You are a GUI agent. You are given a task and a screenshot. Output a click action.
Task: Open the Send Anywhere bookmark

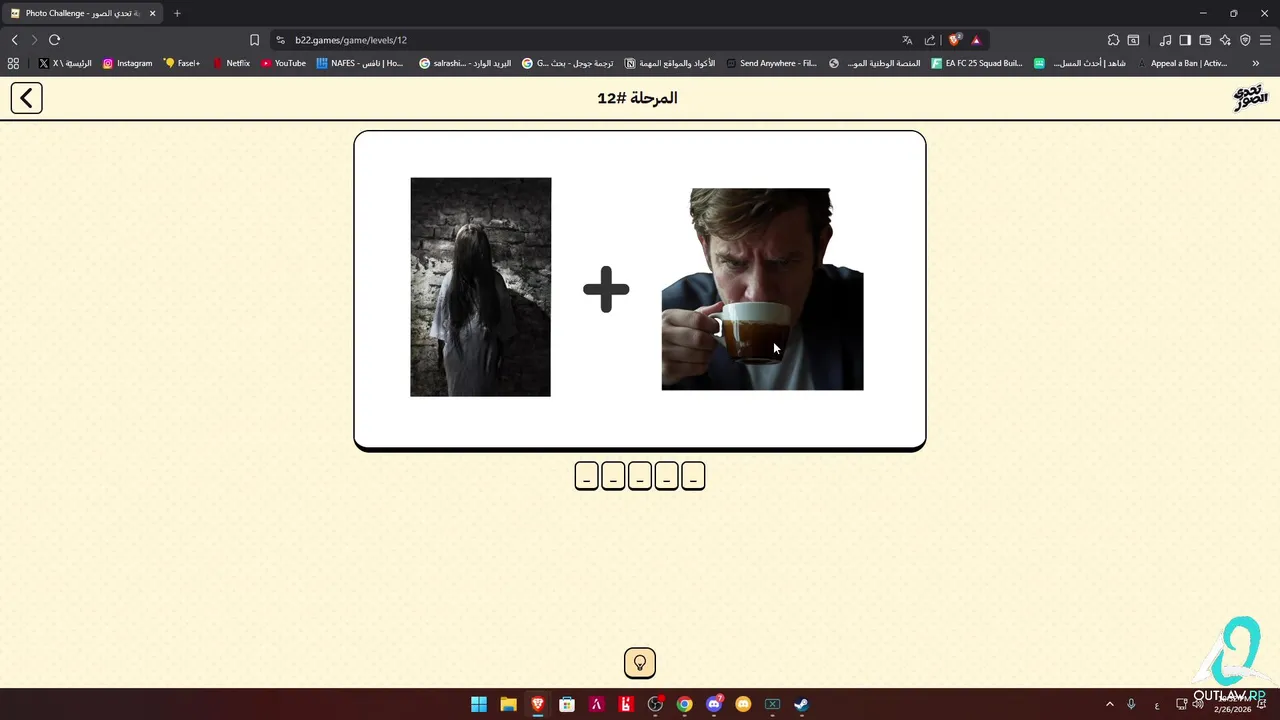771,63
